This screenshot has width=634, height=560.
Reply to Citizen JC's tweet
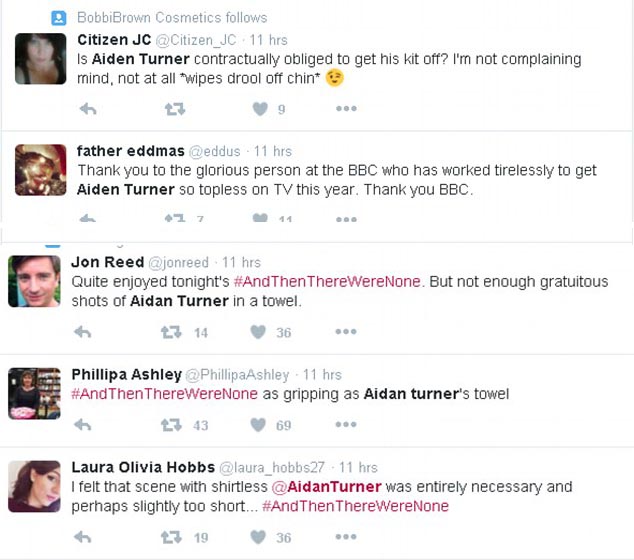pyautogui.click(x=87, y=110)
